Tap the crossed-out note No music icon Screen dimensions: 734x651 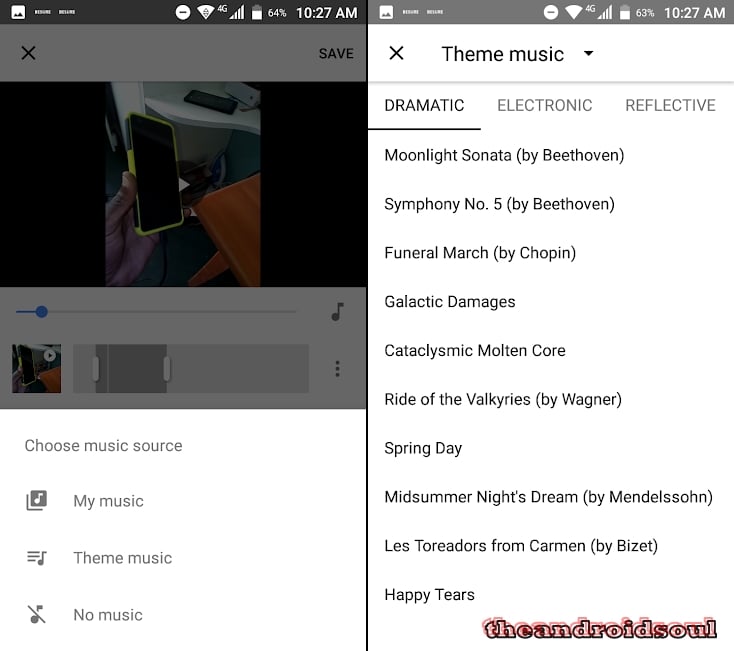coord(37,614)
